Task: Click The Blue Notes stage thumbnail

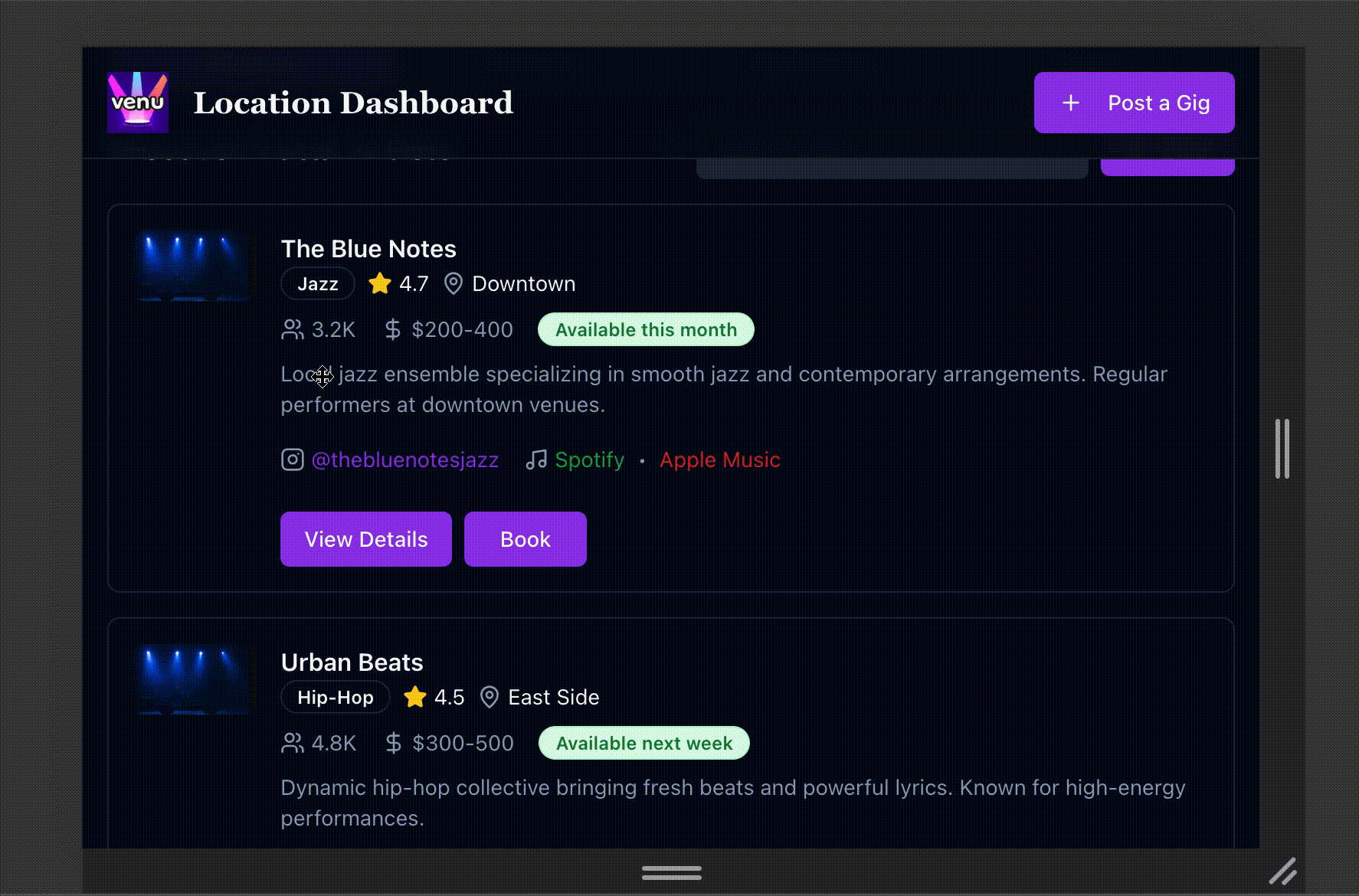Action: [x=194, y=266]
